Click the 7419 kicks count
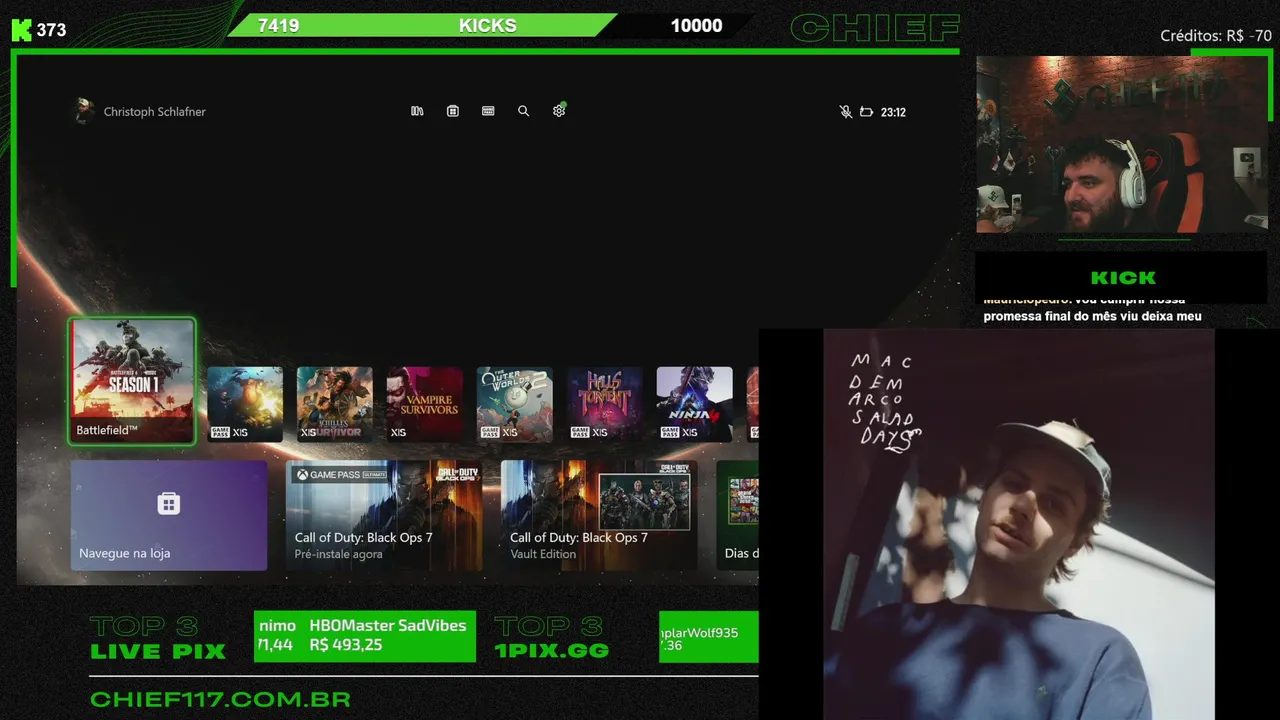Screen dimensions: 1280x720 coord(278,26)
